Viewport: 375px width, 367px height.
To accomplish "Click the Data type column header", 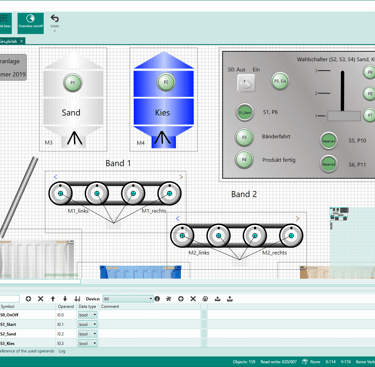I will (x=88, y=306).
